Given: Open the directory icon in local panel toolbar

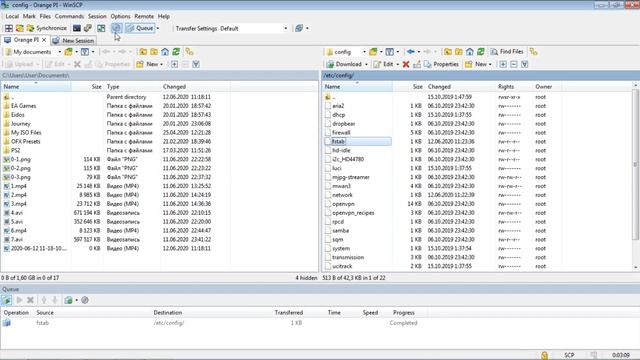Looking at the screenshot, I should 68,52.
